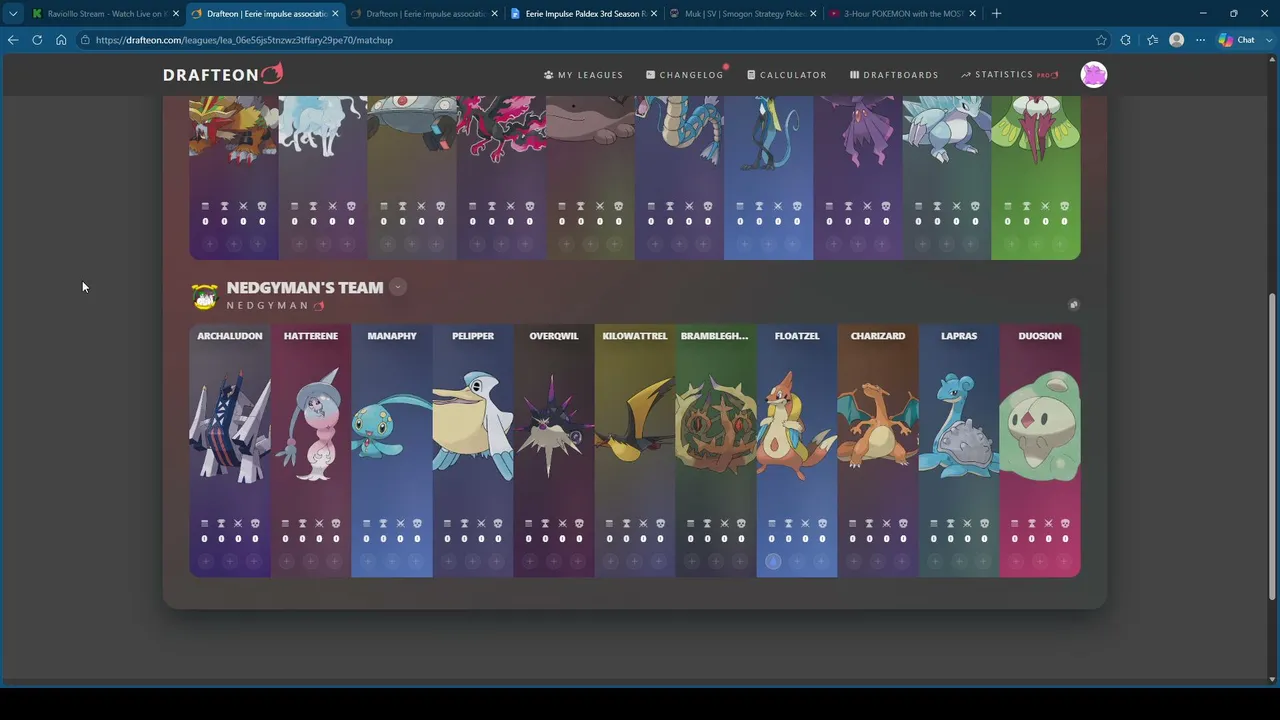Select the Archaludon artwork

pos(230,428)
